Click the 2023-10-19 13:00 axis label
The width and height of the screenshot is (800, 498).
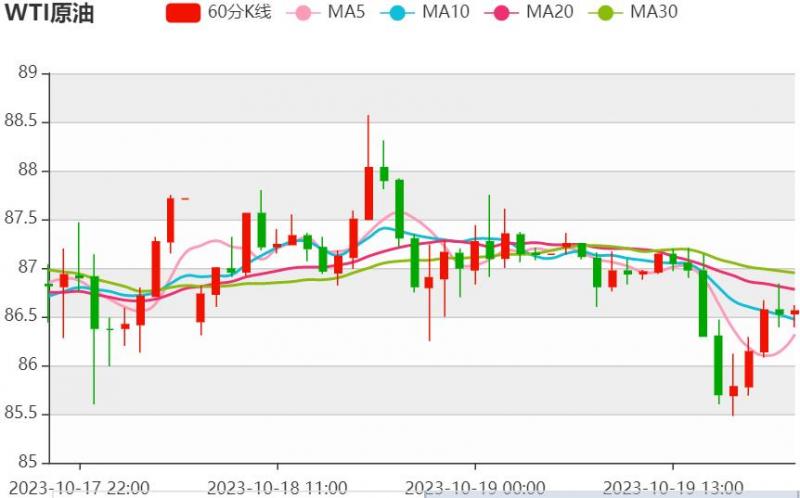[x=673, y=488]
